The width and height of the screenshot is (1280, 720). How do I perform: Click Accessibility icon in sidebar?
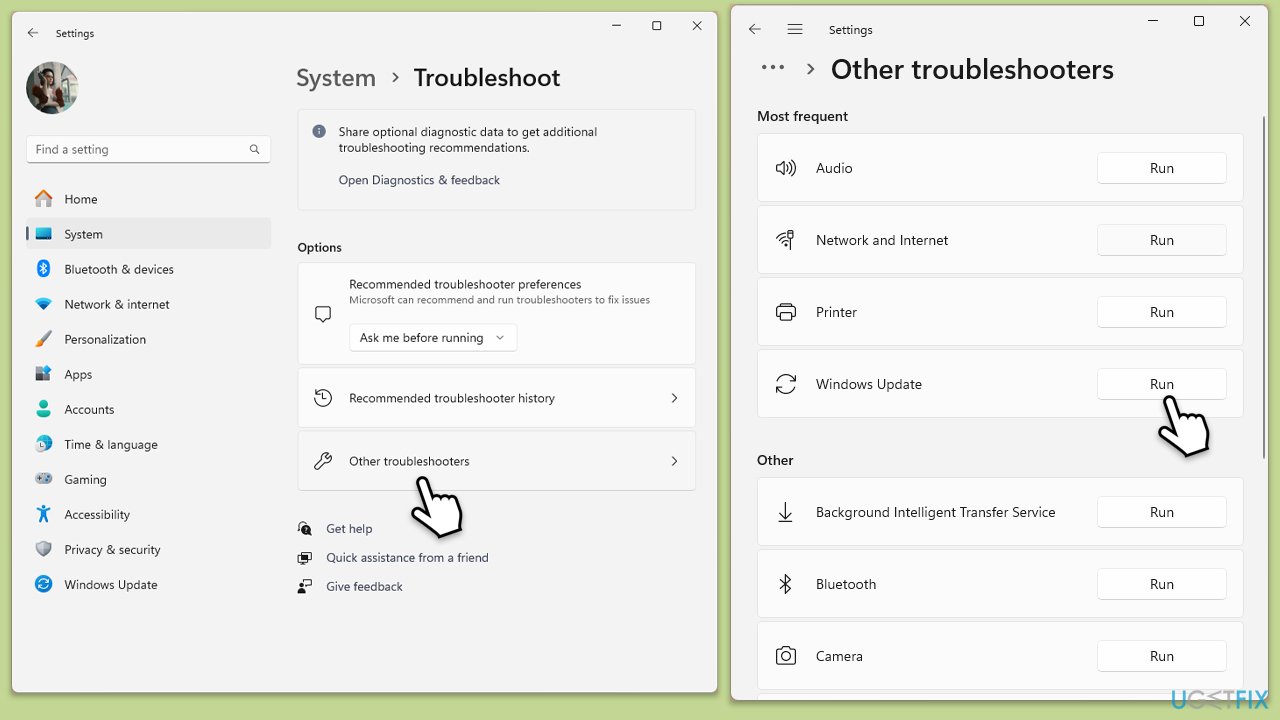coord(43,514)
